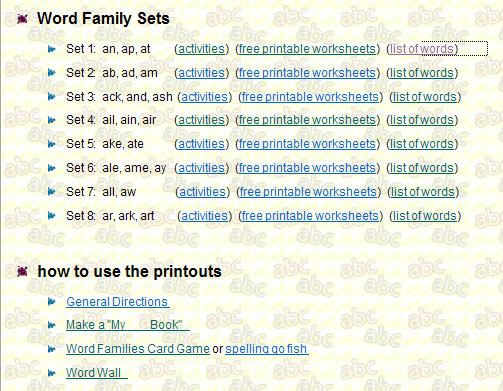Viewport: 503px width, 391px height.
Task: Open Set 1 list of words link
Action: click(422, 49)
